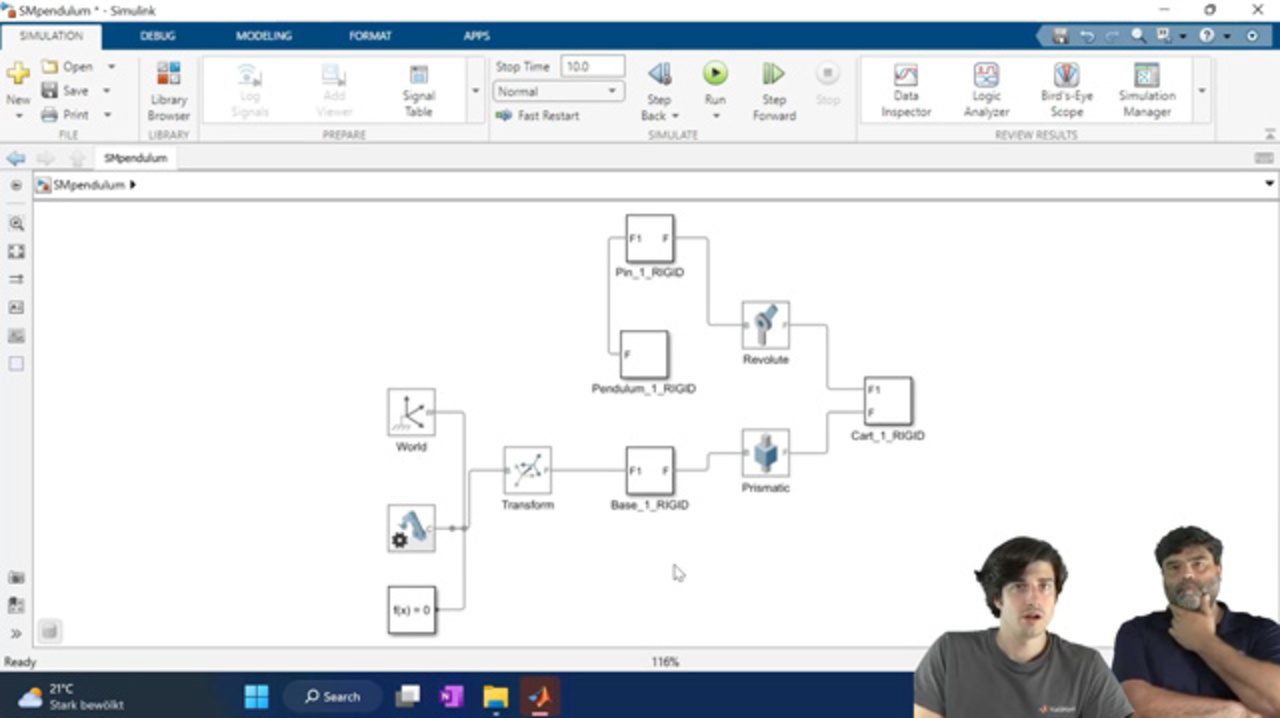Click the Save button
1280x718 pixels.
[x=66, y=90]
